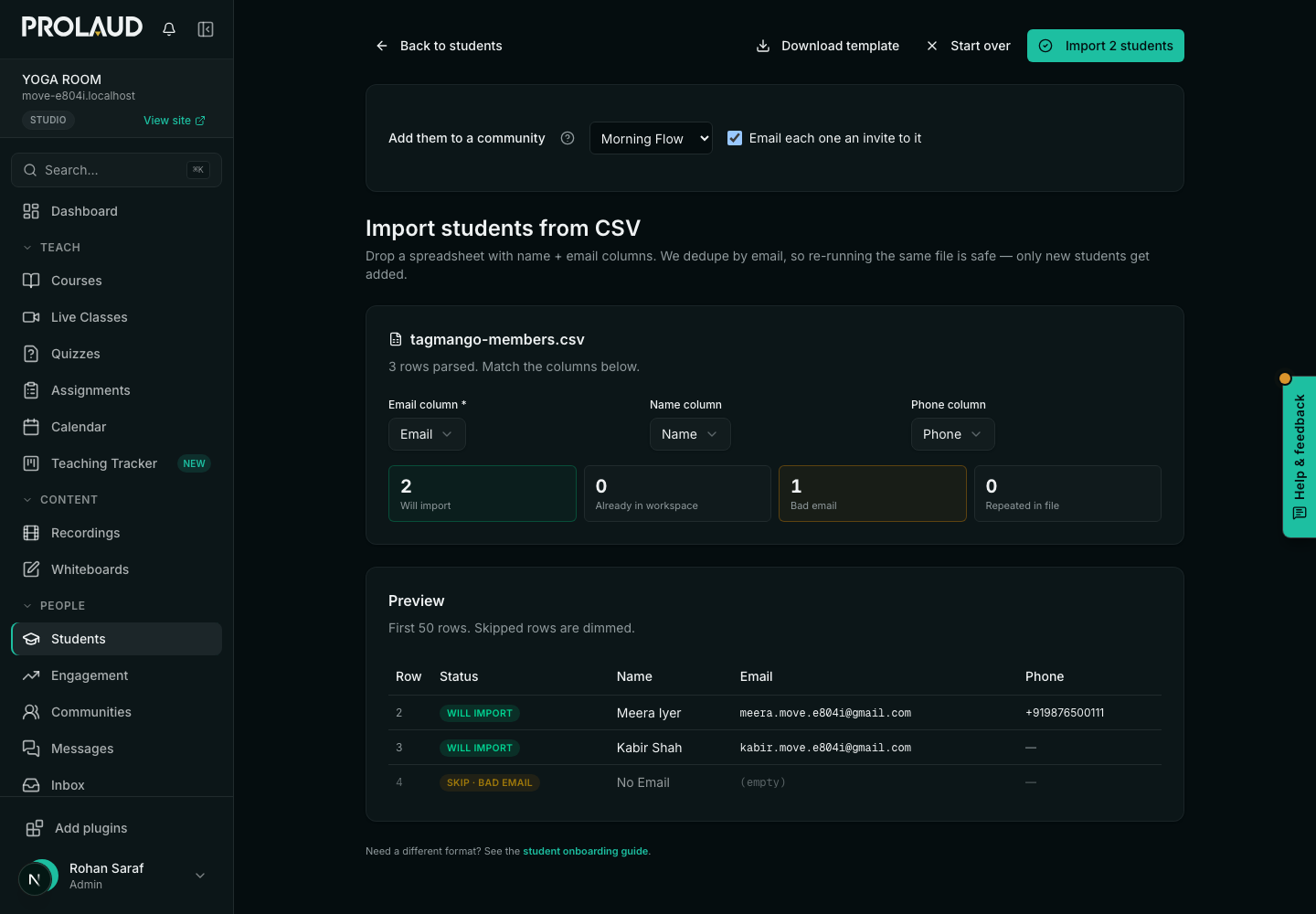Screen dimensions: 1316x914
Task: Click the Quizzes icon
Action: point(31,354)
